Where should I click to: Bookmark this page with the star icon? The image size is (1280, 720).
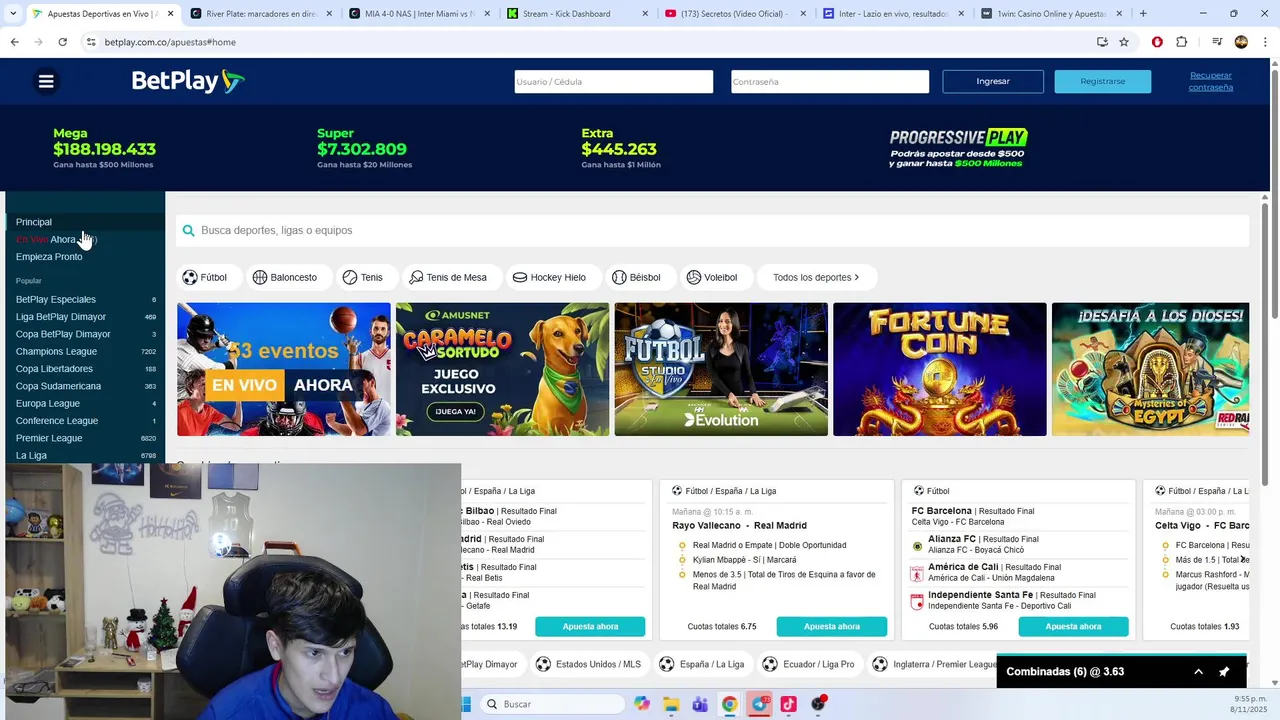(1124, 42)
